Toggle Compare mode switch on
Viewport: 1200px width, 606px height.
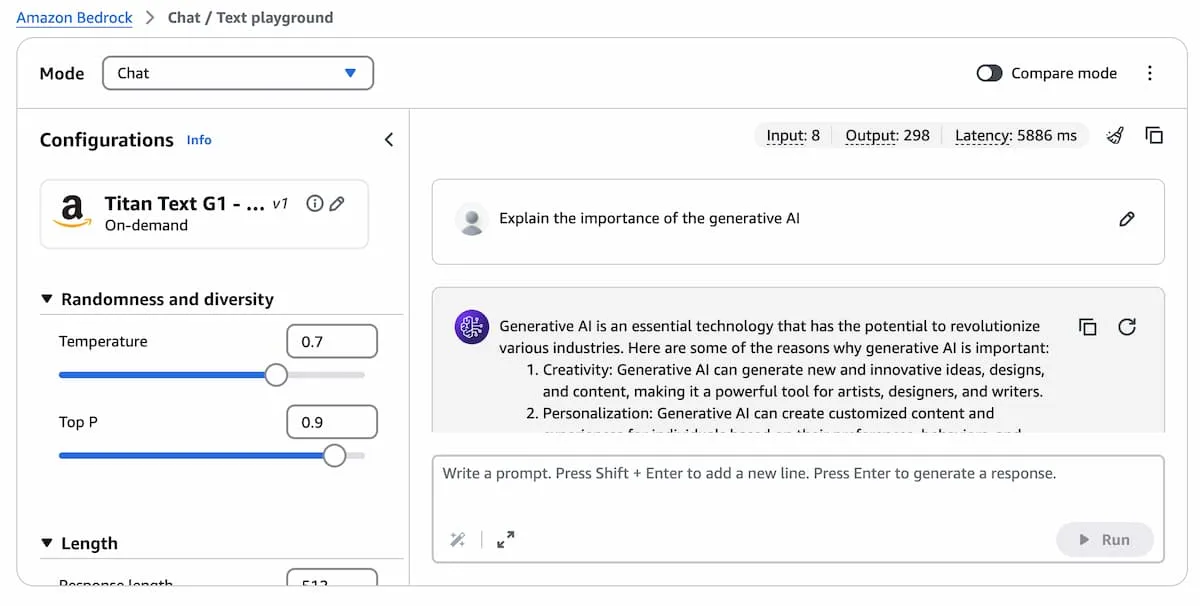(x=989, y=73)
